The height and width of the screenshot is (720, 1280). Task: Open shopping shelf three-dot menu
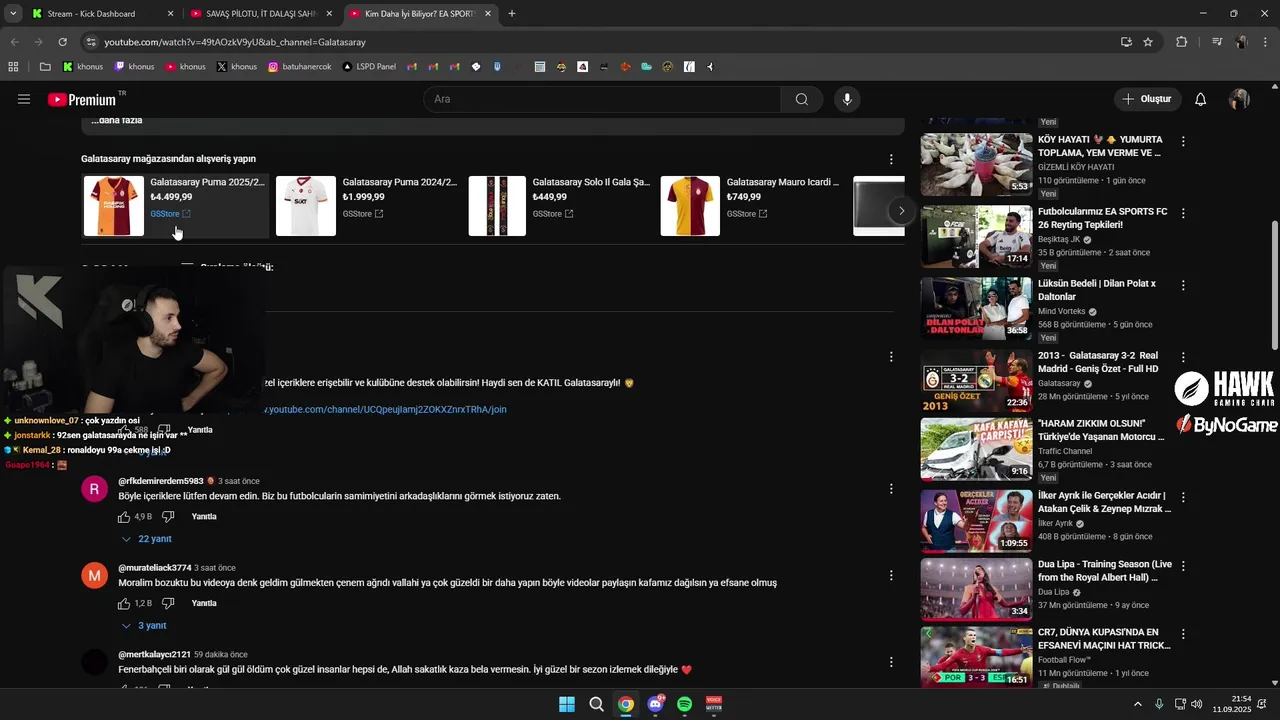891,159
